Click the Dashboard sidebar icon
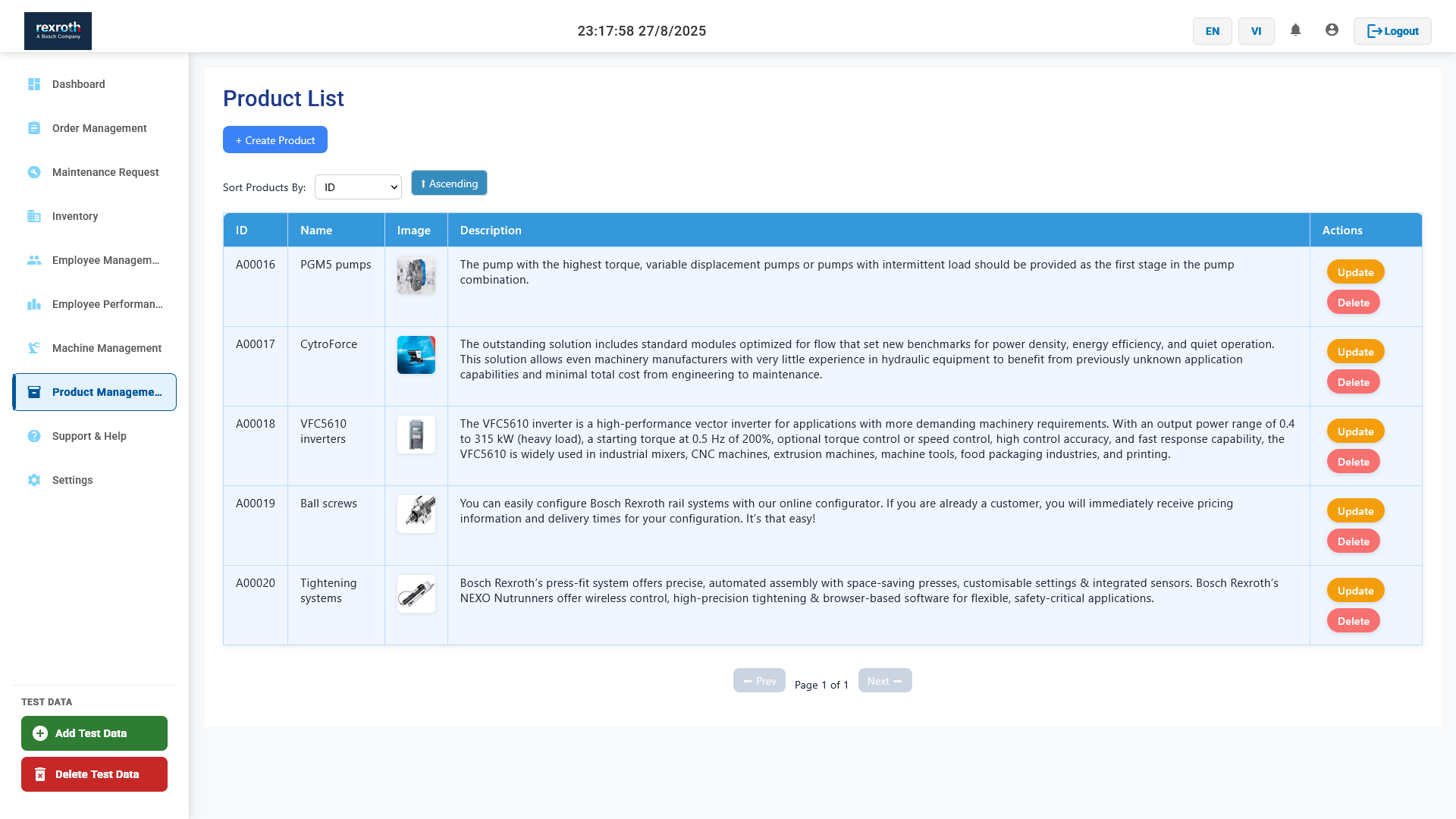Viewport: 1456px width, 819px height. (x=34, y=84)
